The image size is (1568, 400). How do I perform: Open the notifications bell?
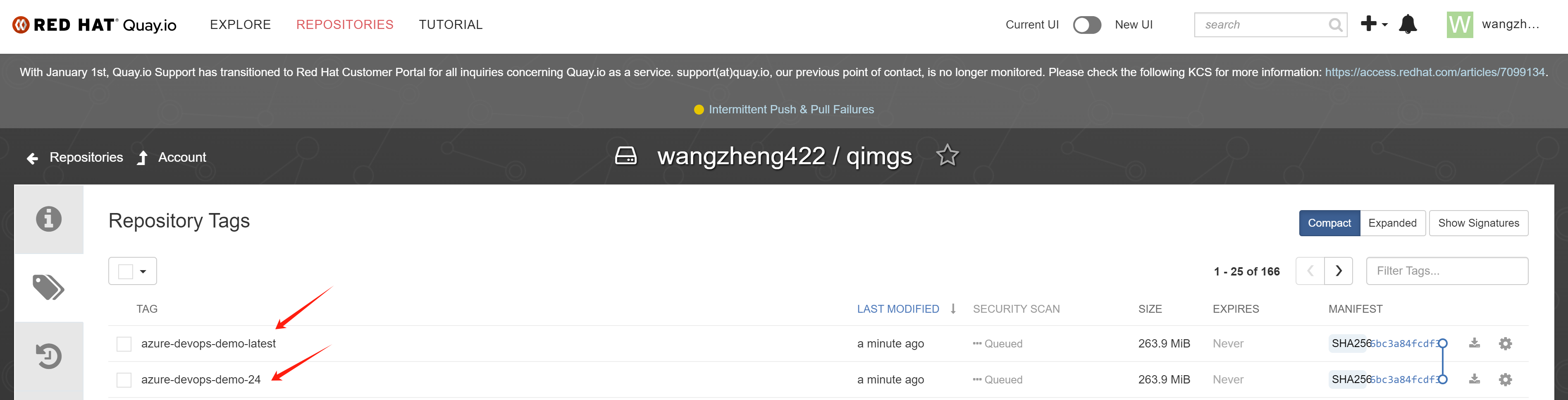coord(1407,24)
